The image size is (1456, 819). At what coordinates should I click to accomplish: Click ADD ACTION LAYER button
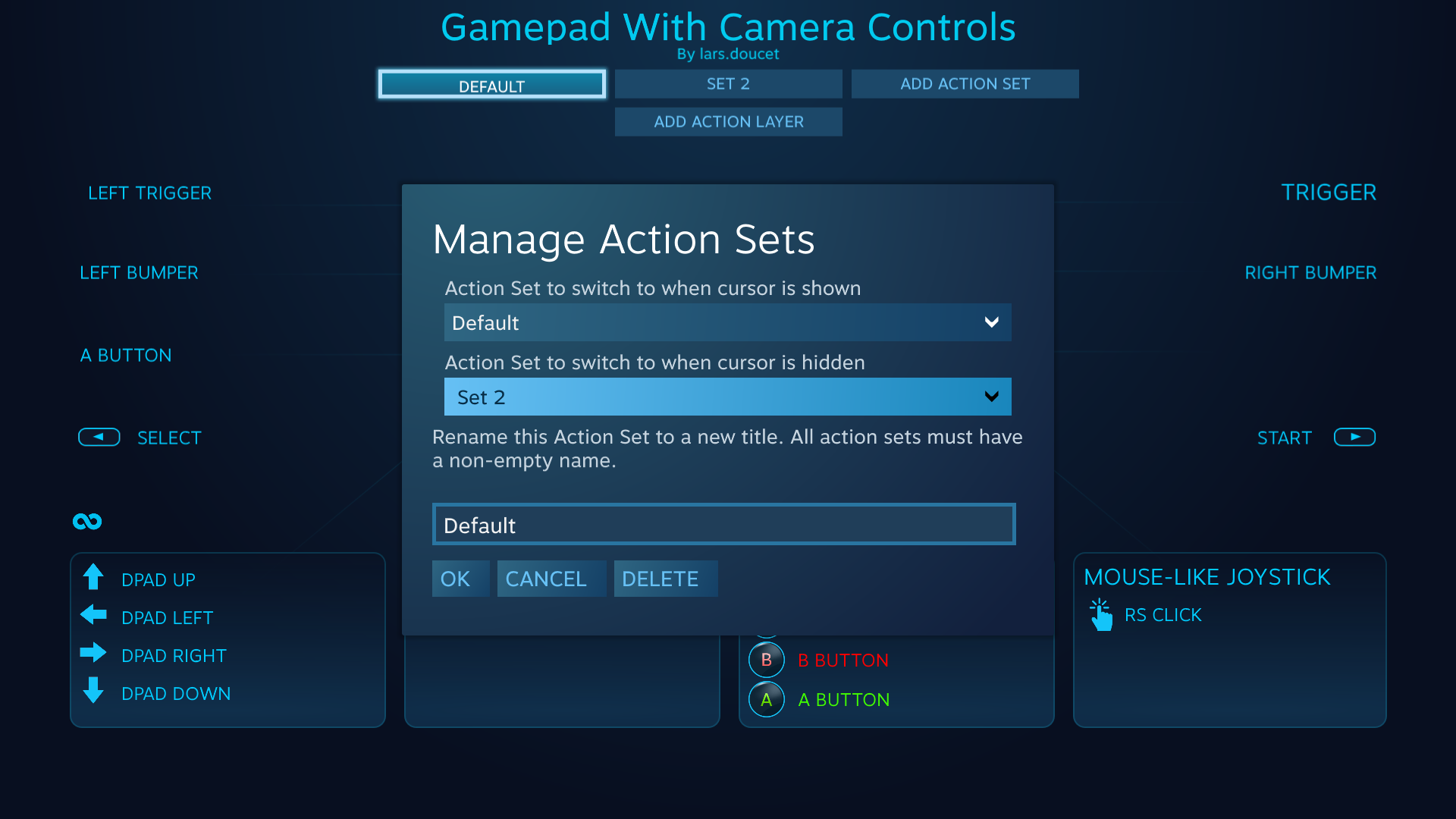click(728, 121)
